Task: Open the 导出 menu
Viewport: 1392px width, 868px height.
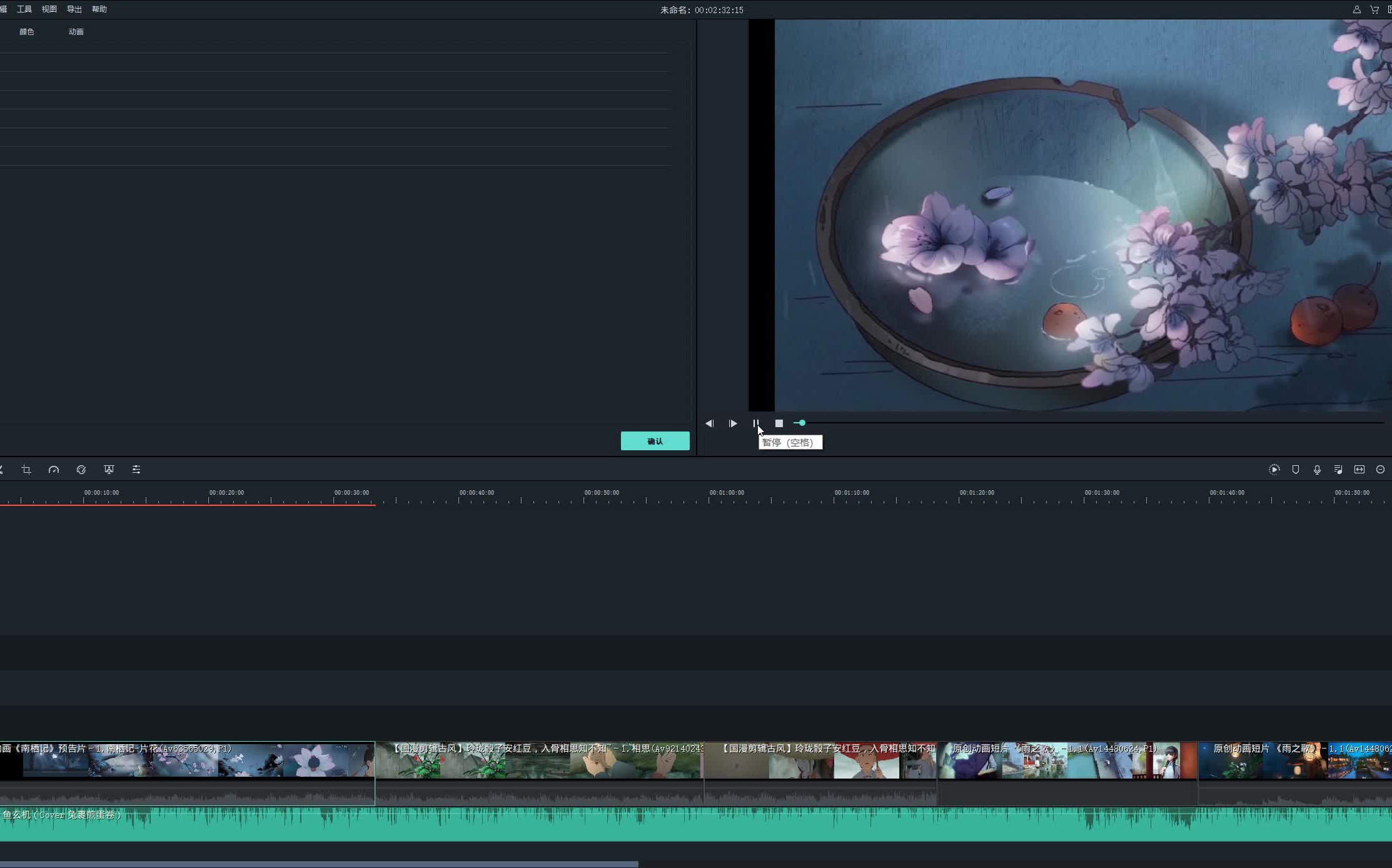Action: click(x=74, y=9)
